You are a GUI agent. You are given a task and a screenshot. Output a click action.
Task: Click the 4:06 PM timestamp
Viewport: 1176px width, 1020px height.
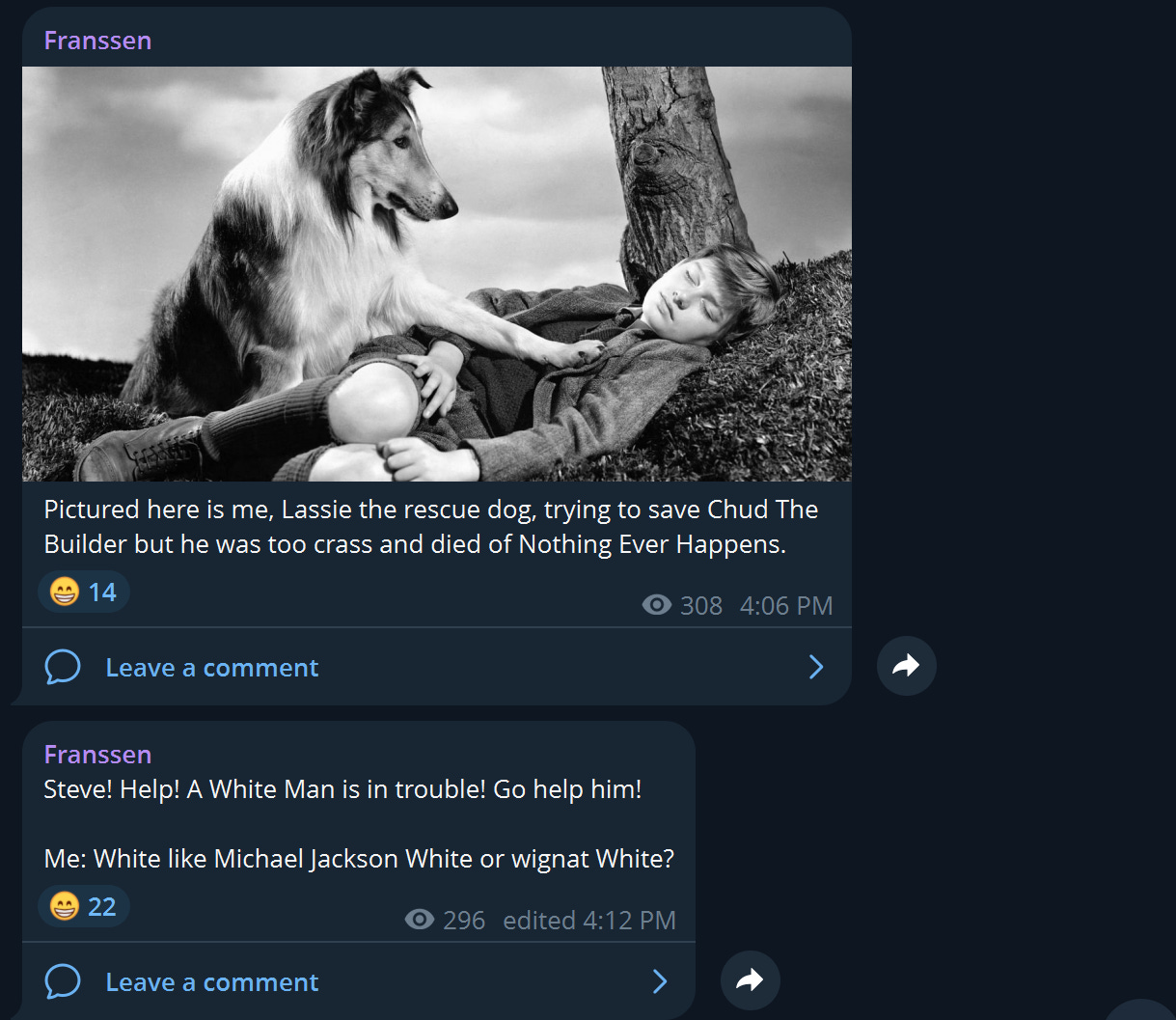(786, 606)
